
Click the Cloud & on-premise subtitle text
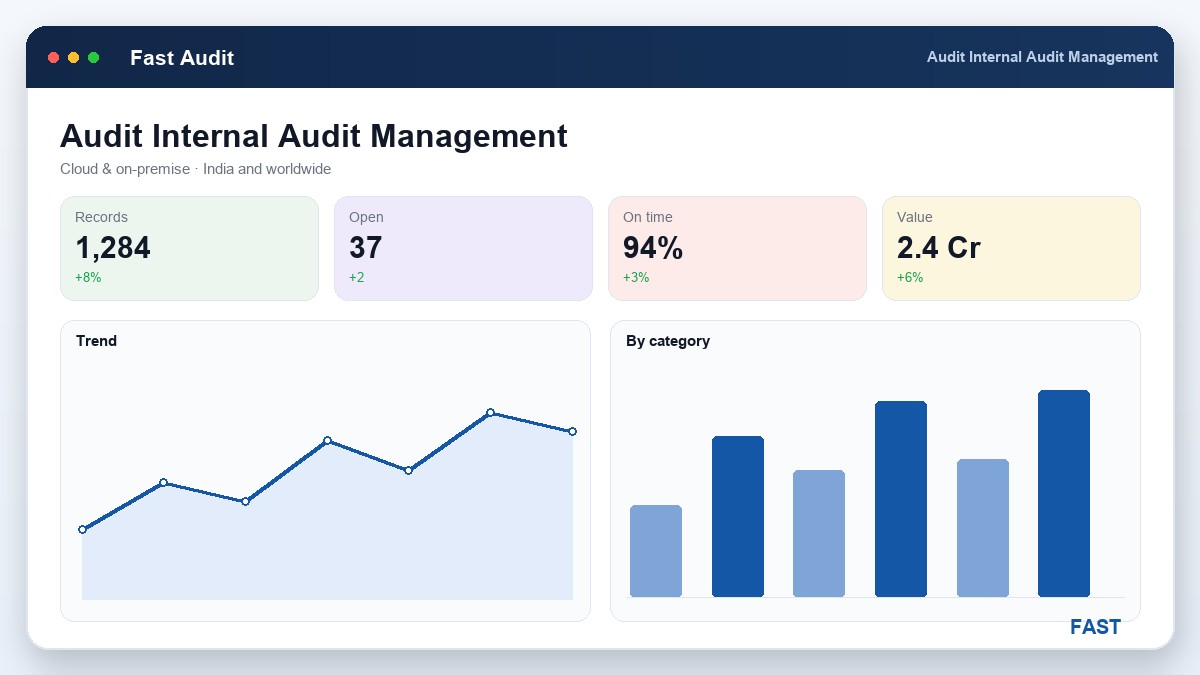(195, 169)
